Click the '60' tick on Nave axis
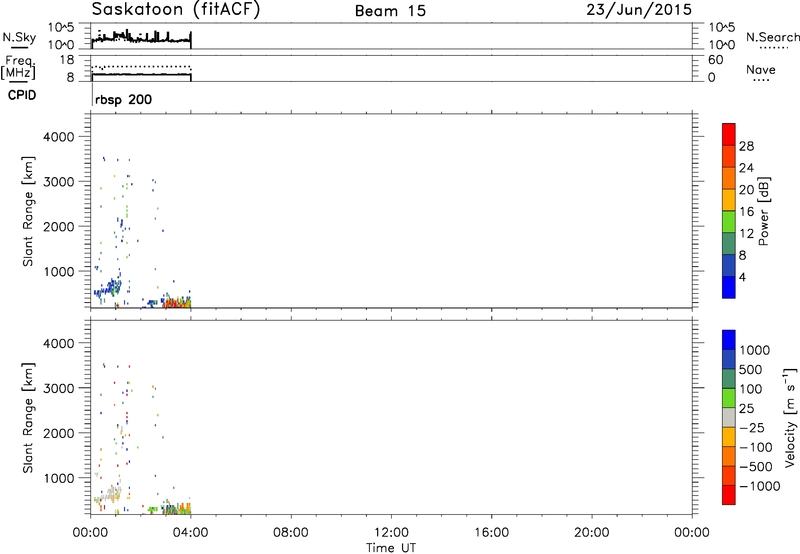800x554 pixels. (x=716, y=60)
